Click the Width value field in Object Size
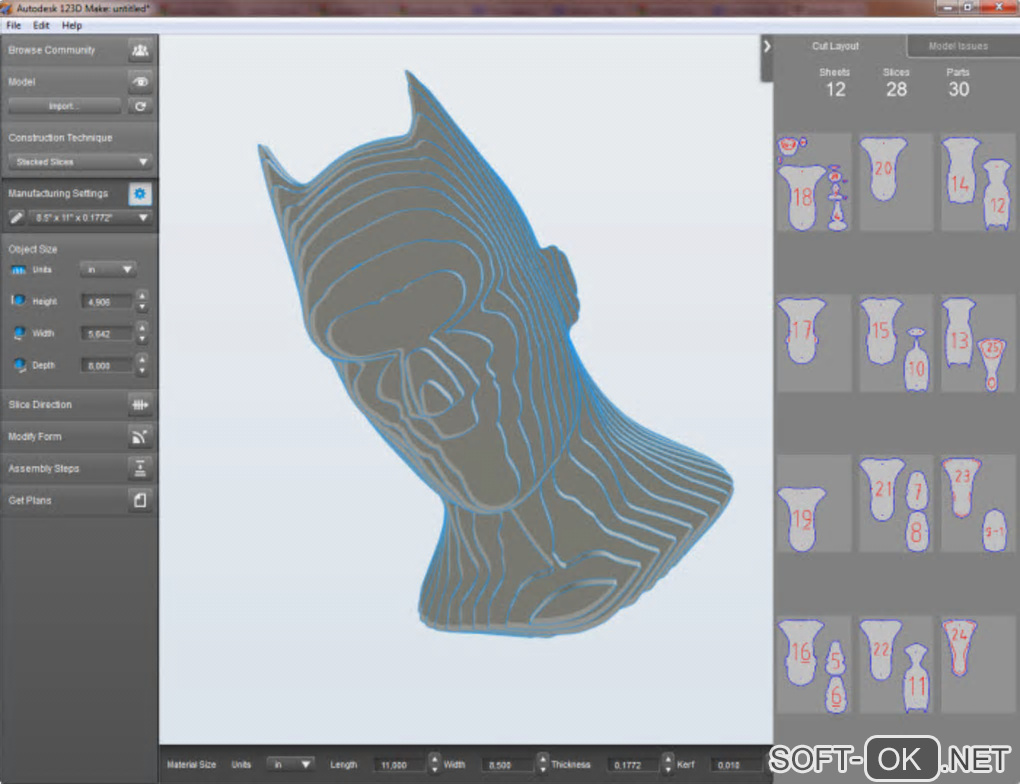The image size is (1020, 784). (107, 334)
